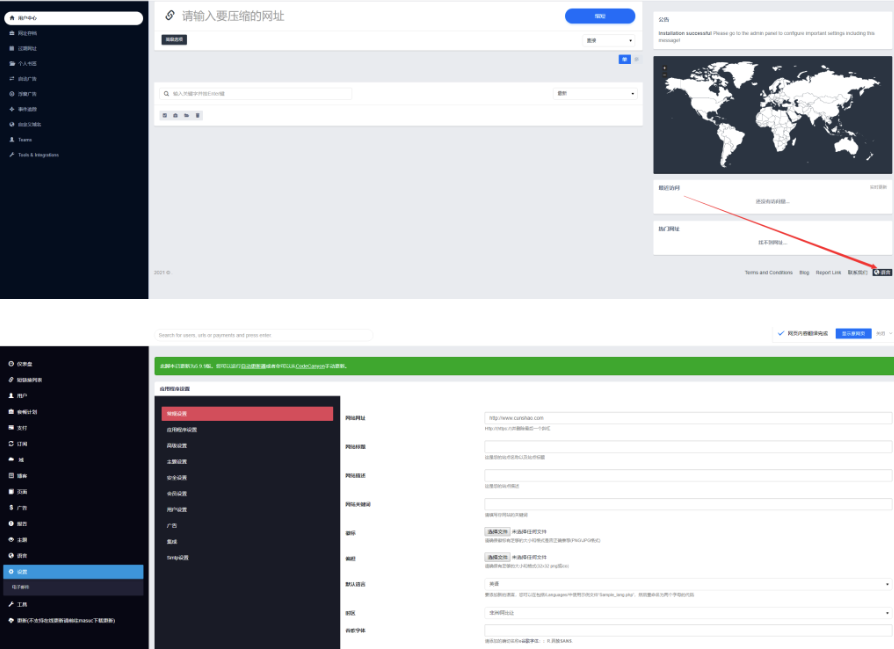Image resolution: width=894 pixels, height=649 pixels.
Task: Open the wrench 工具 item in admin sidebar
Action: pos(18,605)
